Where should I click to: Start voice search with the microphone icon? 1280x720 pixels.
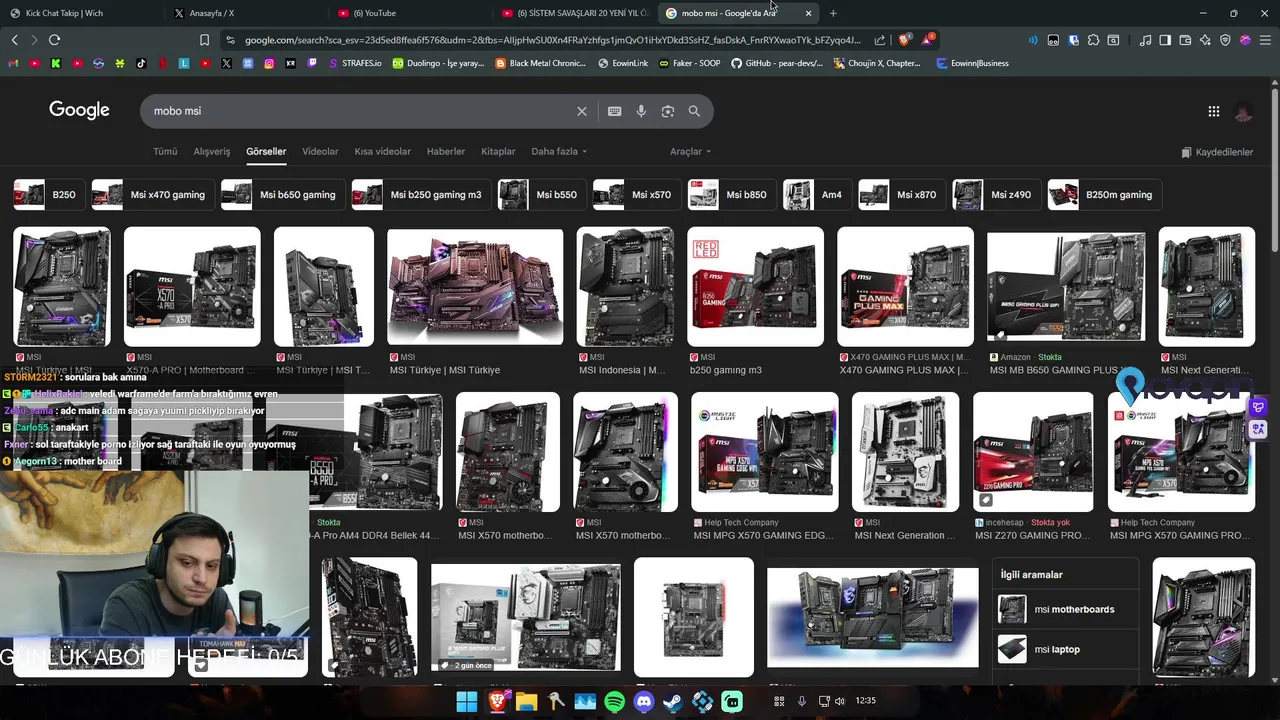[x=641, y=111]
